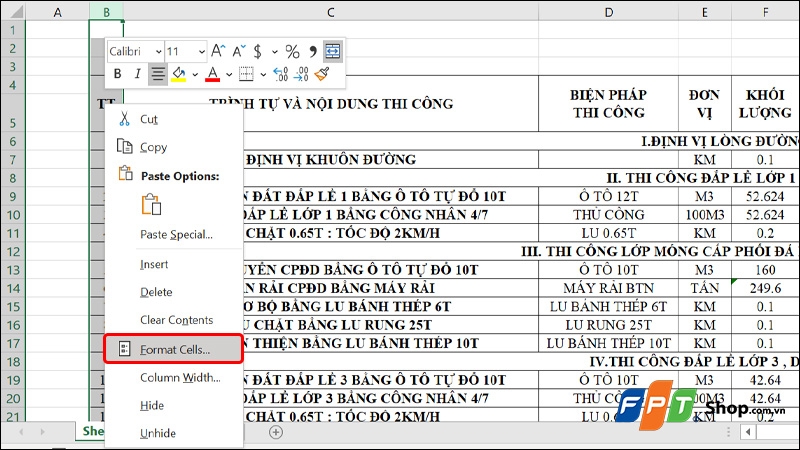Click previous sheet navigation arrow
This screenshot has width=800, height=450.
click(x=21, y=432)
